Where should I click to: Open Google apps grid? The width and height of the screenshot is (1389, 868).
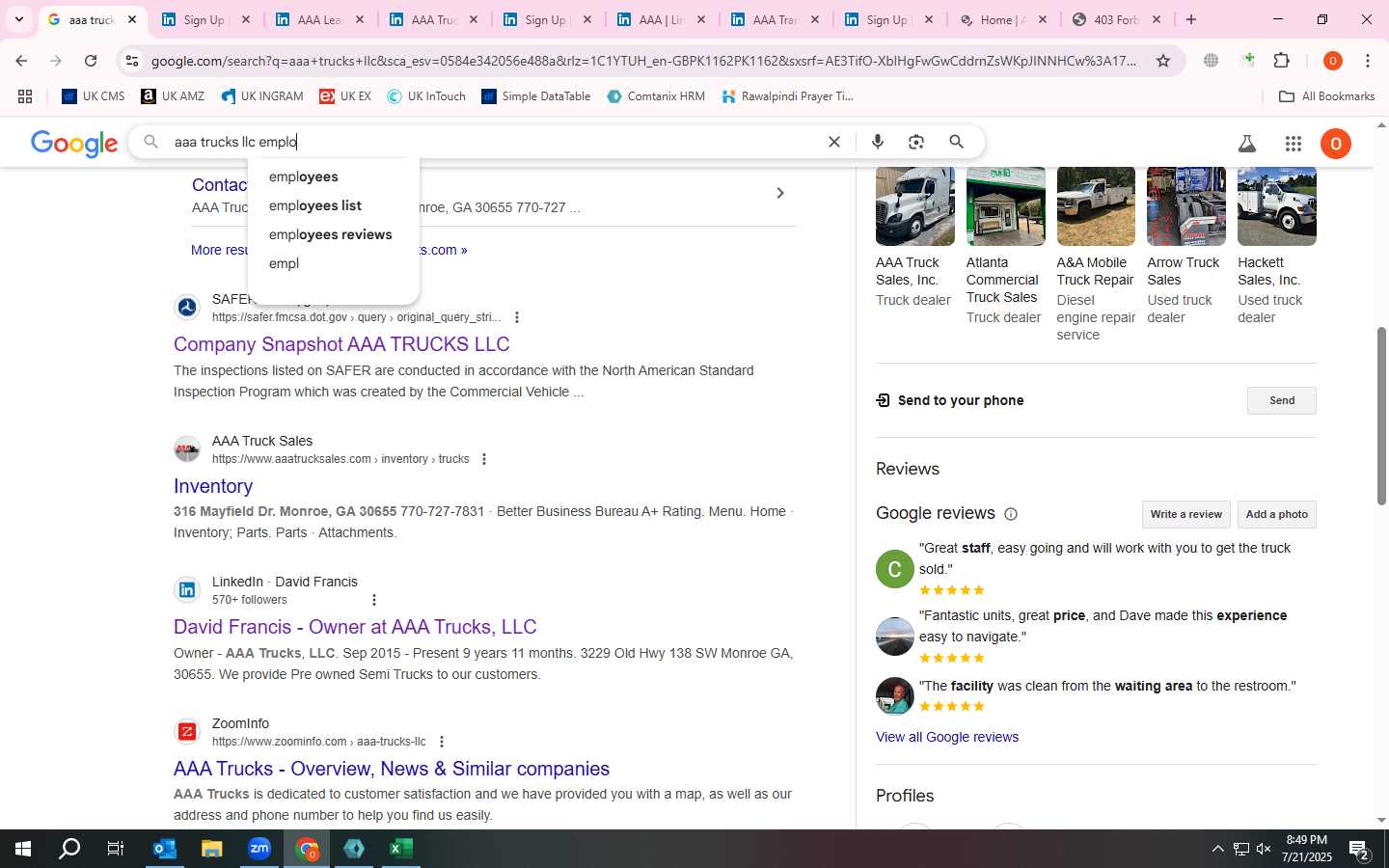click(1294, 144)
